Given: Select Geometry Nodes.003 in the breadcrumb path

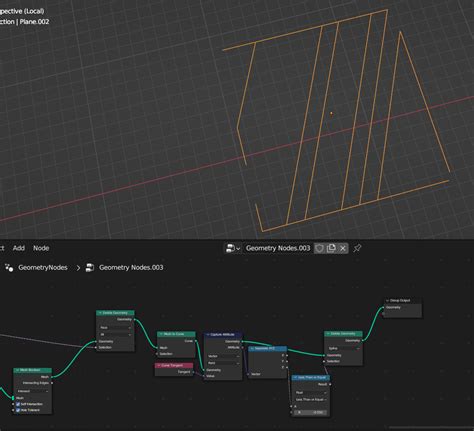Looking at the screenshot, I should [131, 267].
